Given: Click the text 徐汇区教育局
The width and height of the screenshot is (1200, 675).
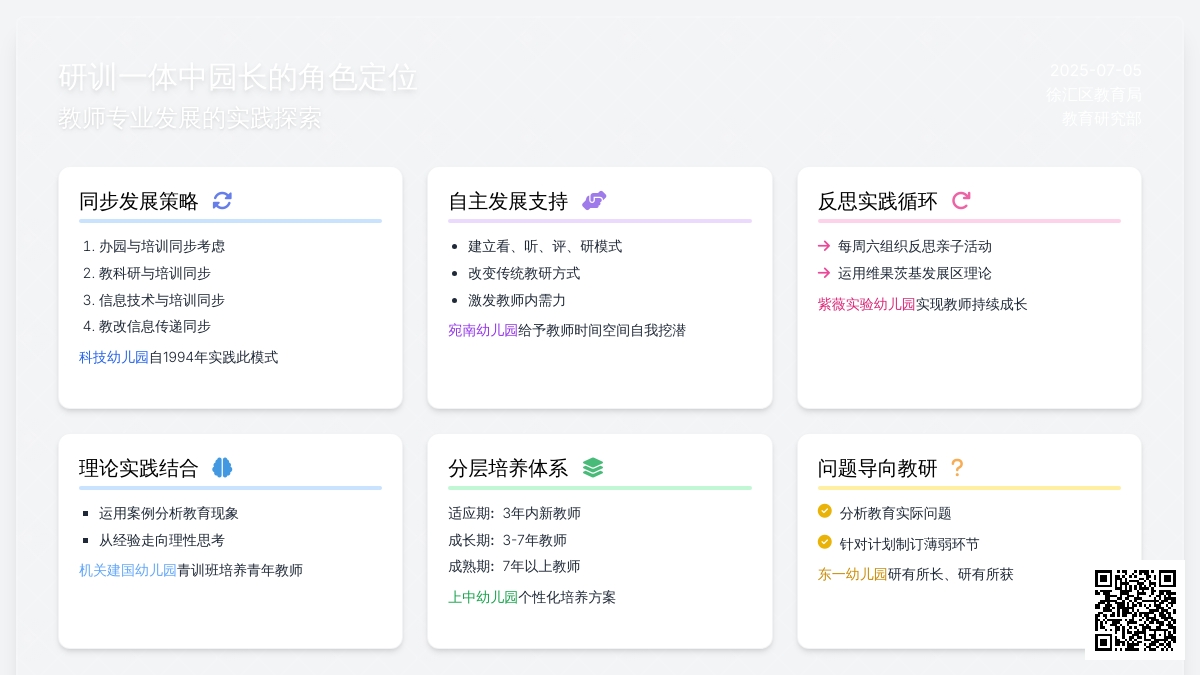Looking at the screenshot, I should click(x=1094, y=95).
